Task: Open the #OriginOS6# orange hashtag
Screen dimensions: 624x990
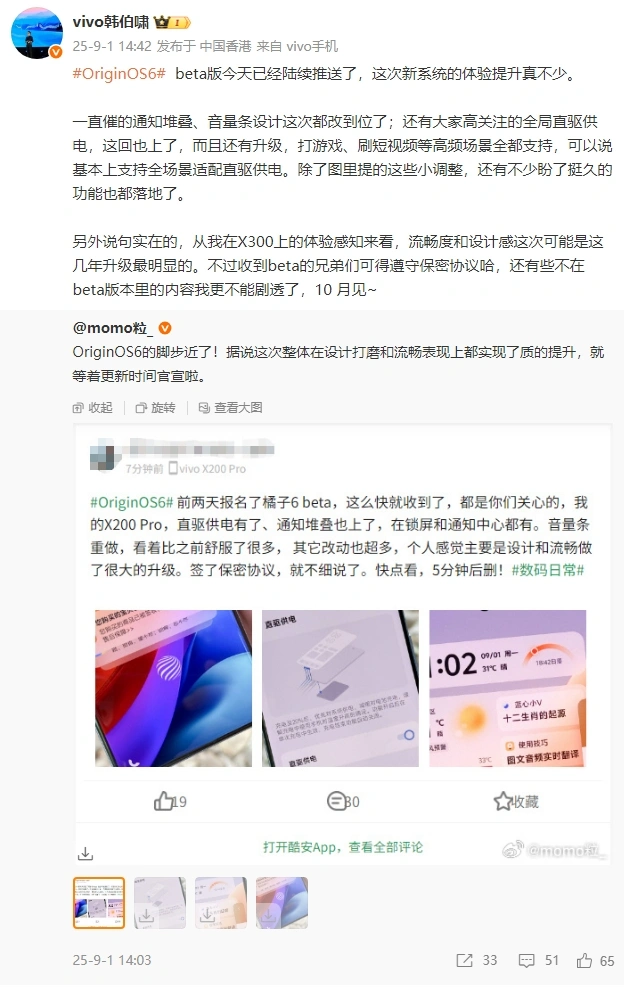Action: click(x=119, y=74)
